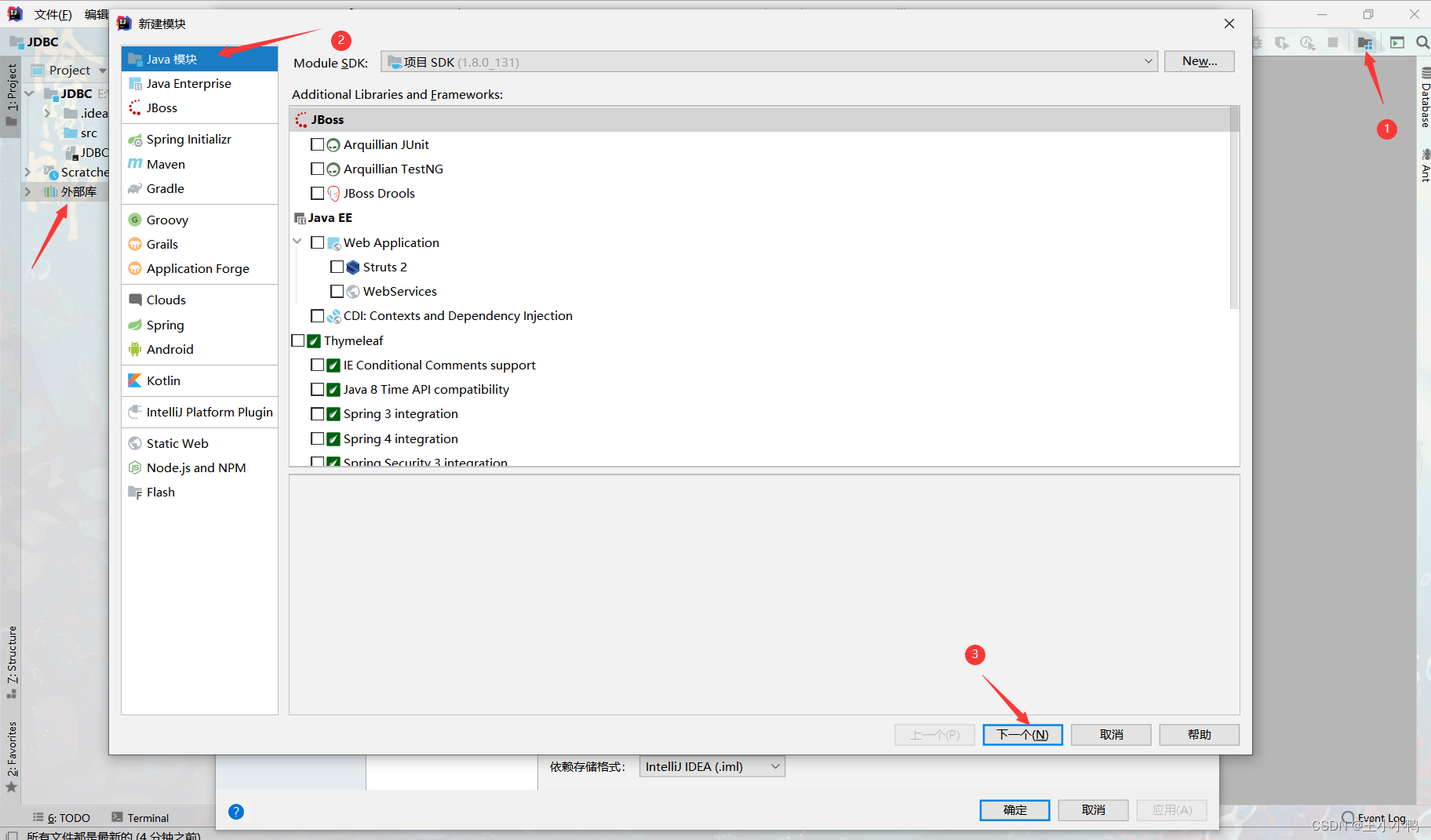Collapse the Web Application tree node

coord(297,242)
